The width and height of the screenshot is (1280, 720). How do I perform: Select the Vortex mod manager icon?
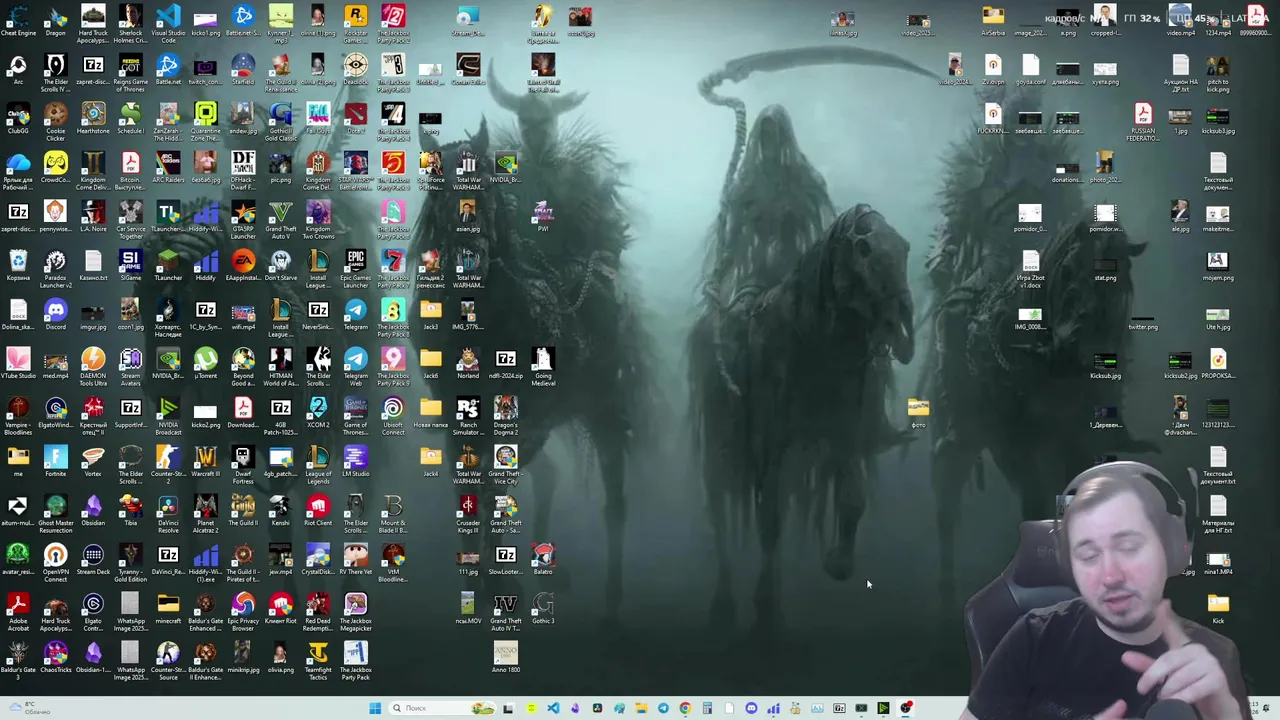point(93,462)
